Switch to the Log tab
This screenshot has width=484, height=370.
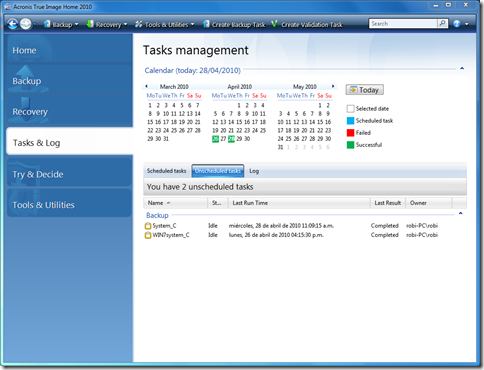coord(254,171)
